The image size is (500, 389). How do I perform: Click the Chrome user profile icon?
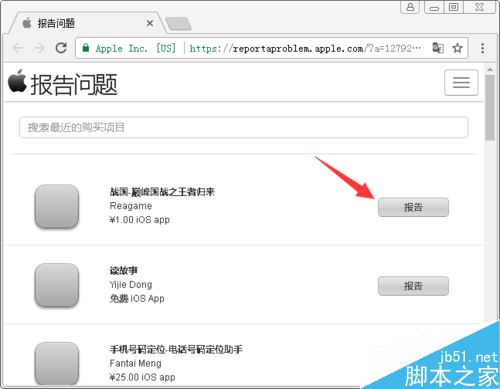(410, 7)
